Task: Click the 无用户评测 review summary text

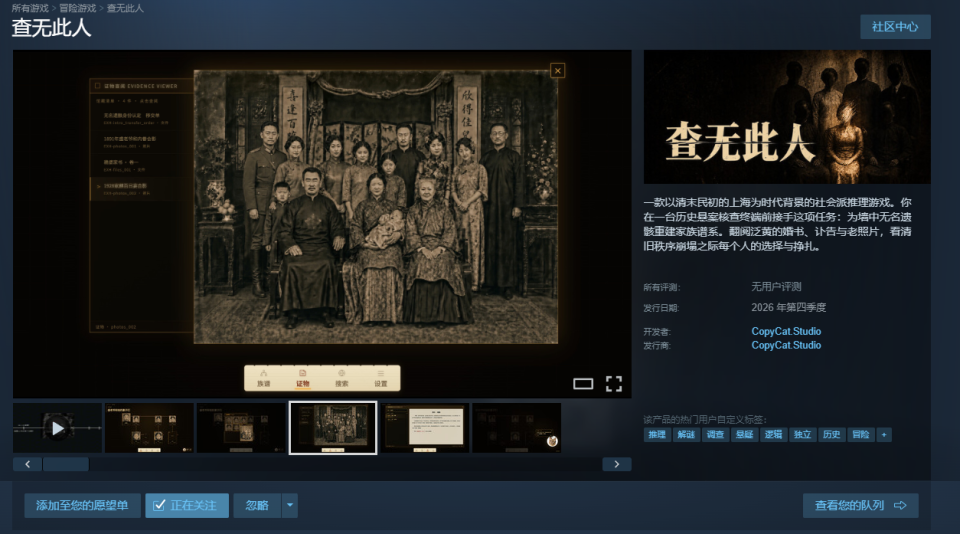Action: (x=776, y=287)
